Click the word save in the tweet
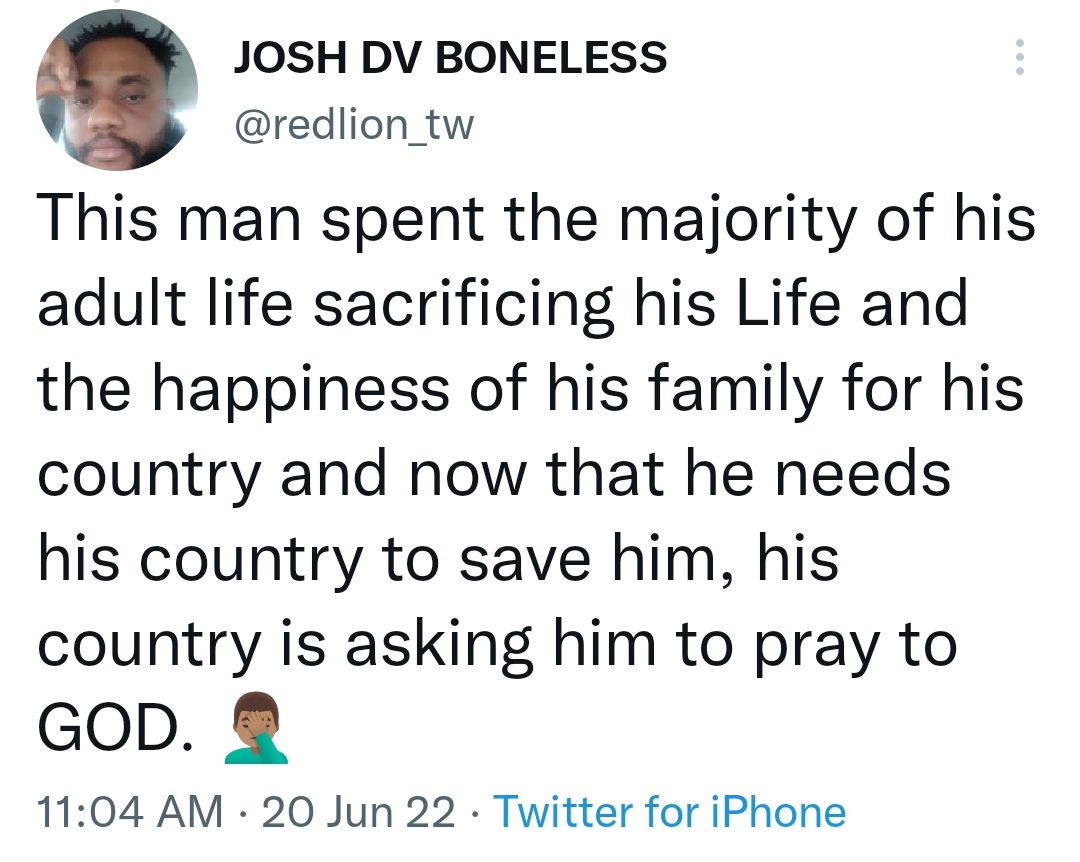This screenshot has height=862, width=1080. [525, 560]
